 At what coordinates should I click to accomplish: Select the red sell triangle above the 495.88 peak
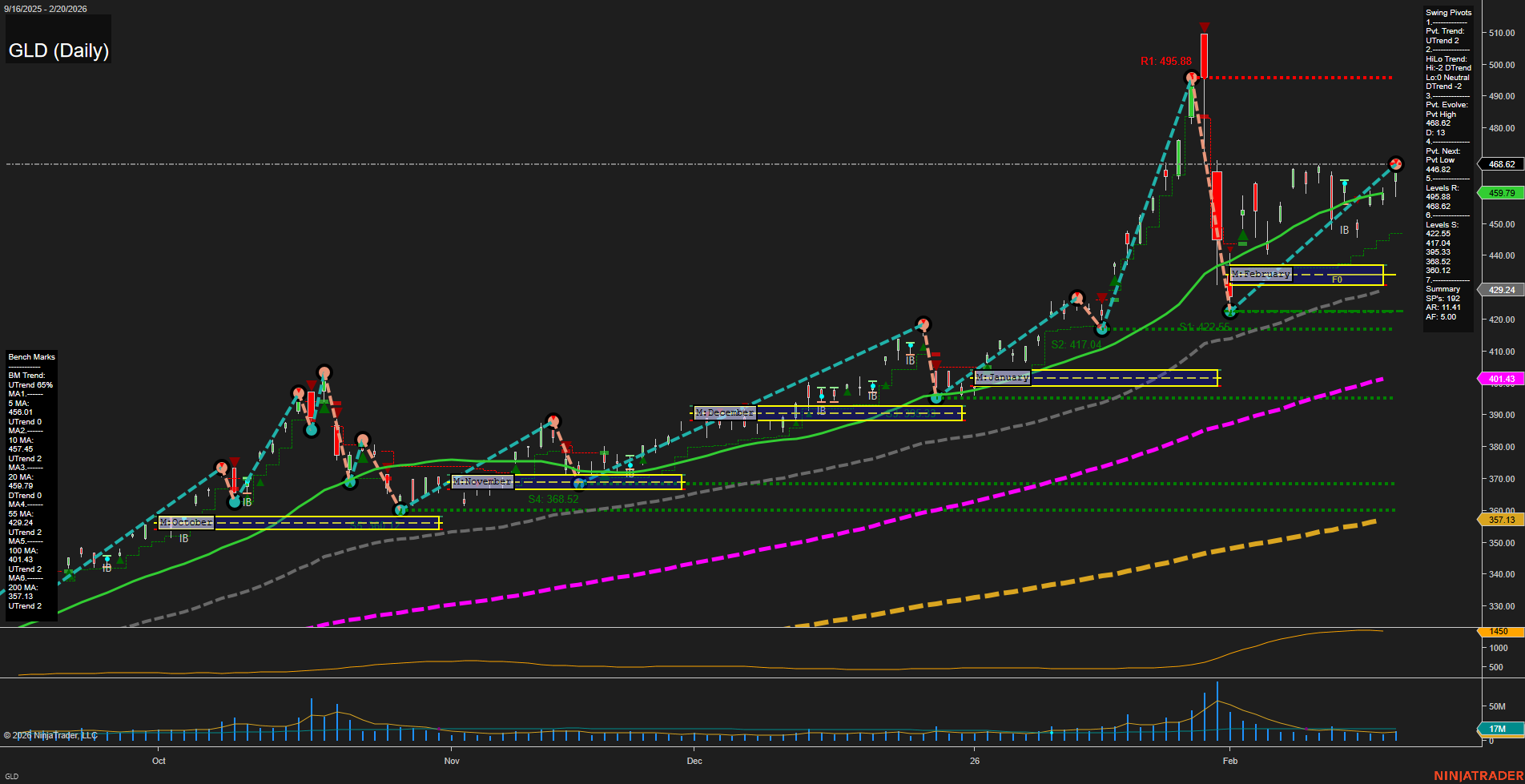pos(1205,27)
